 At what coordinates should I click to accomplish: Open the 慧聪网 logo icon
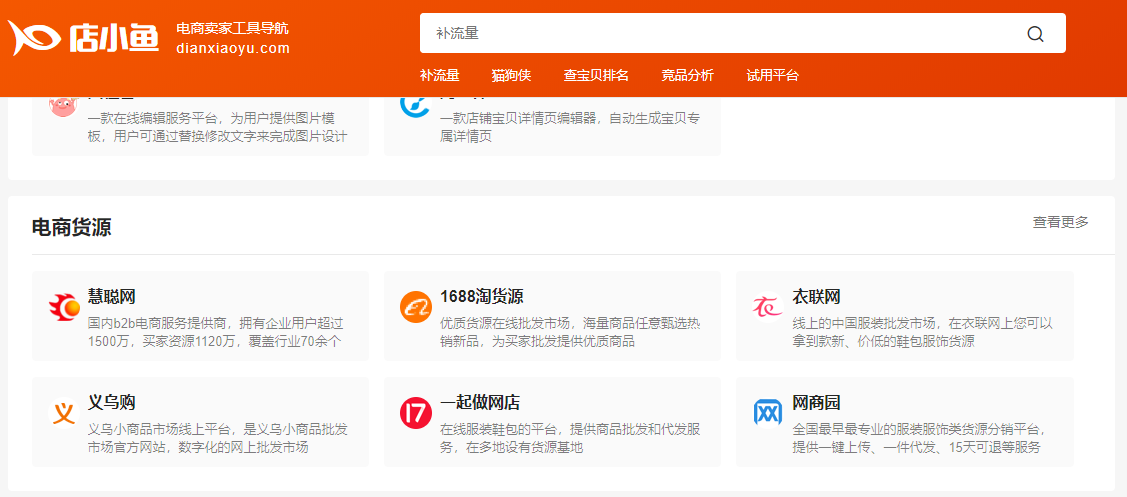[x=63, y=308]
